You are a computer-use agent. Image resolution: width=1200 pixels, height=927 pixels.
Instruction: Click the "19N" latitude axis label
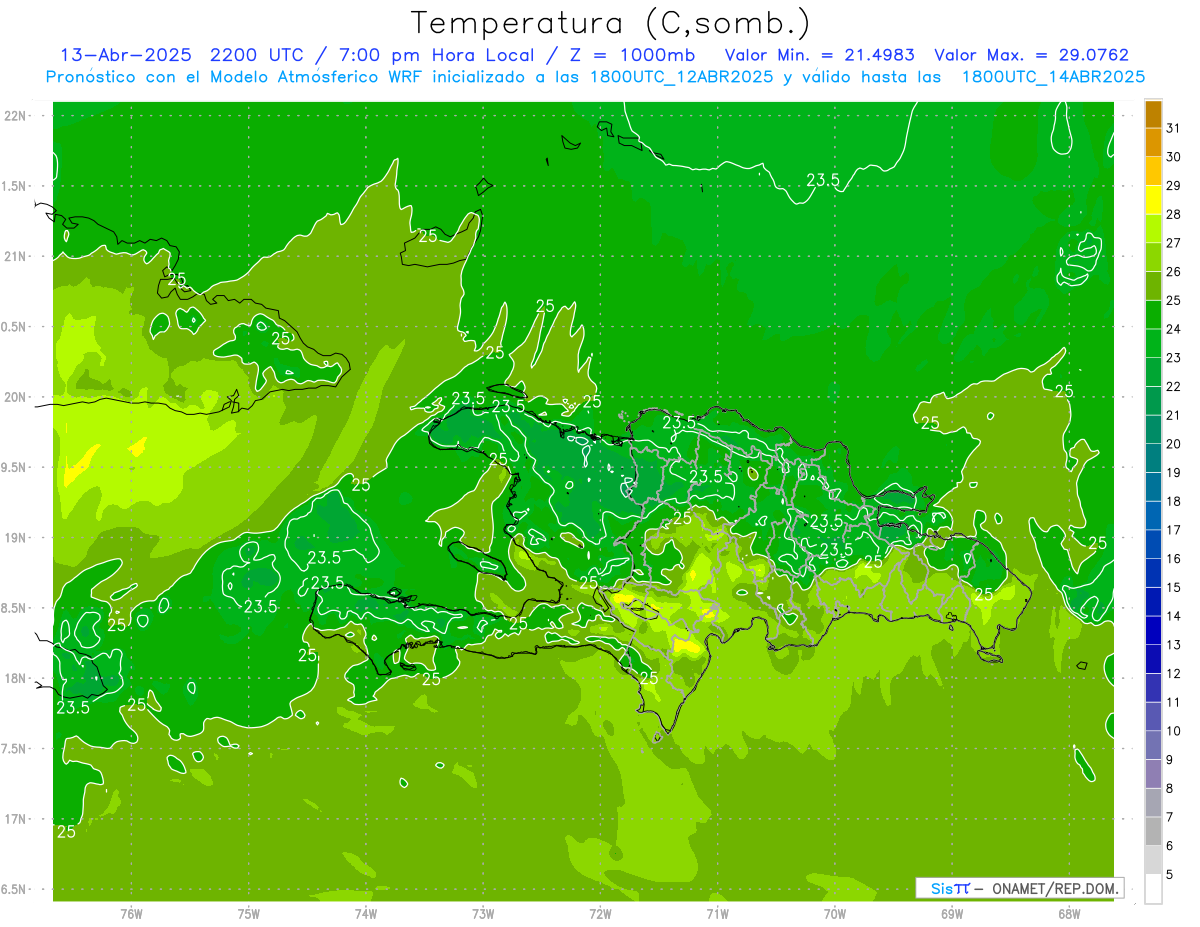(17, 538)
